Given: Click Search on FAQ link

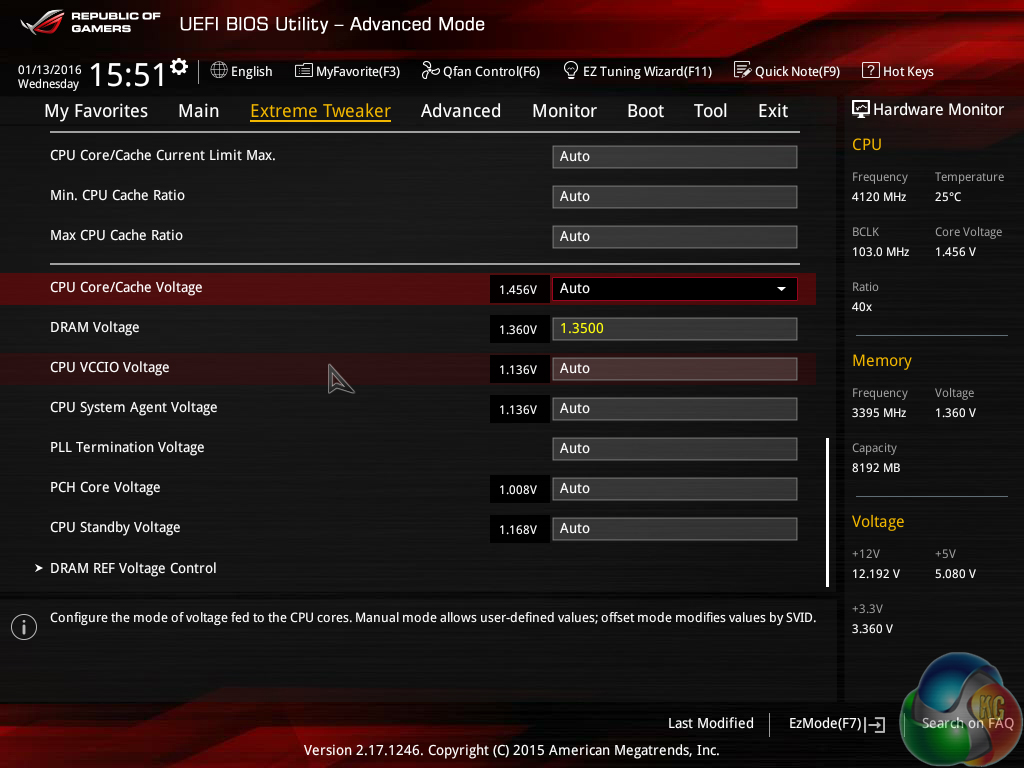Looking at the screenshot, I should 967,723.
